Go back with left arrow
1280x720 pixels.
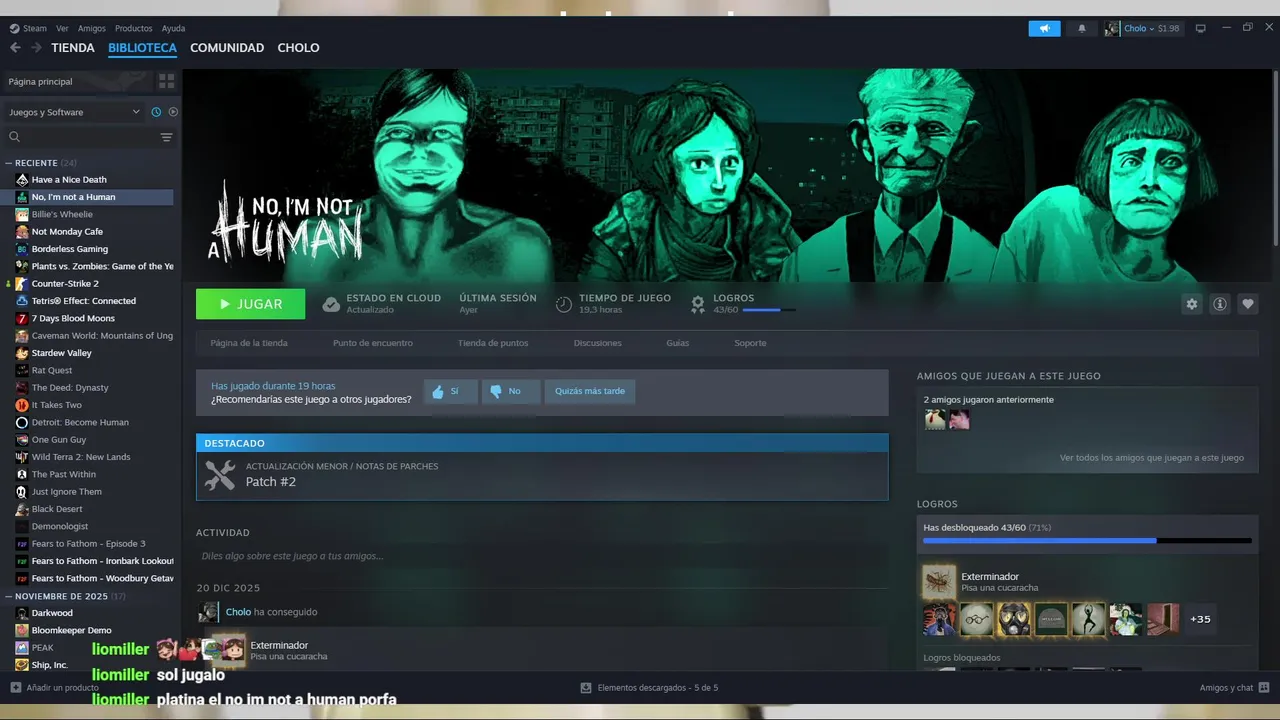(x=15, y=48)
